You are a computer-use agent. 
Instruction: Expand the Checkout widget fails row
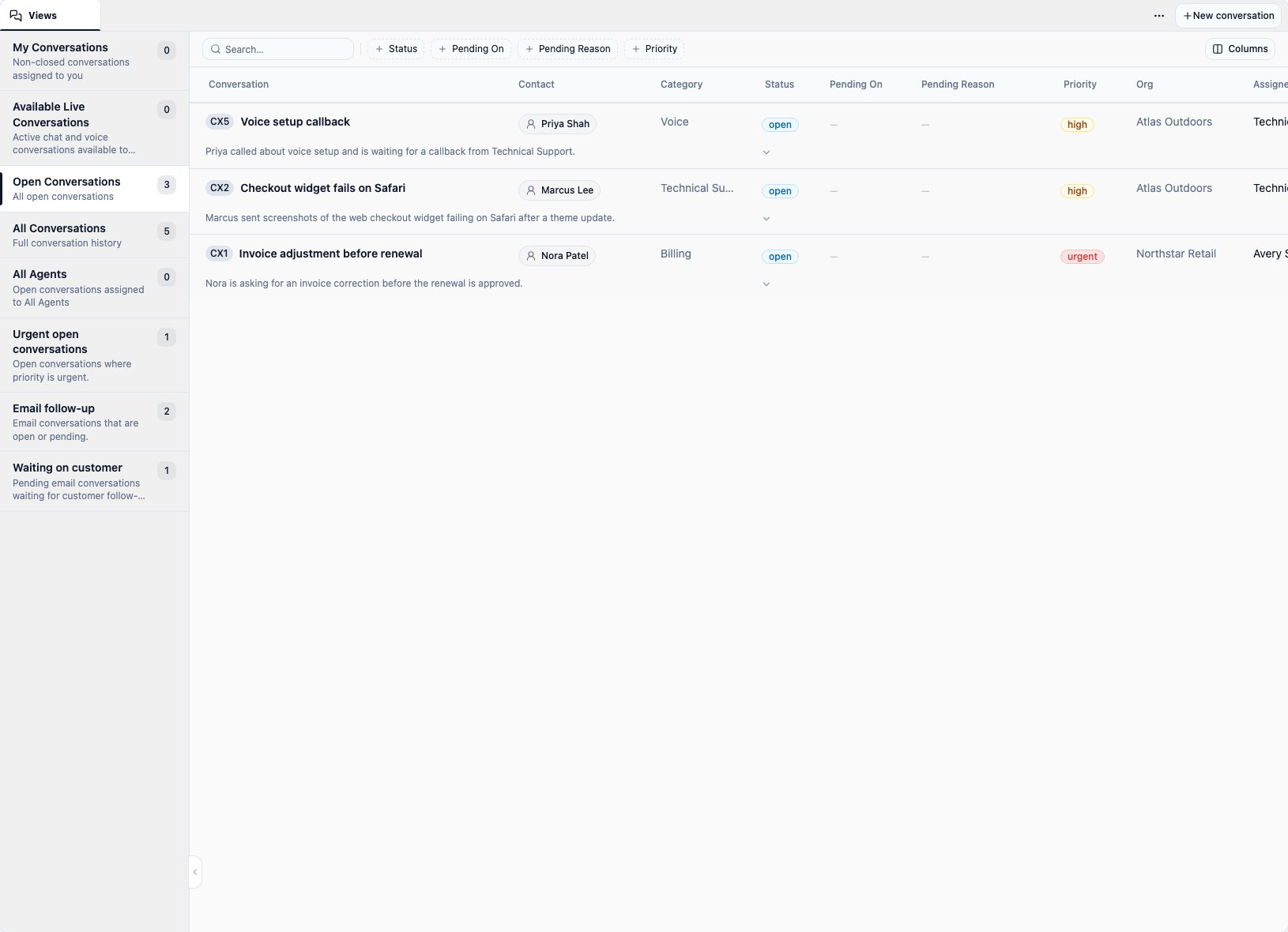point(766,219)
